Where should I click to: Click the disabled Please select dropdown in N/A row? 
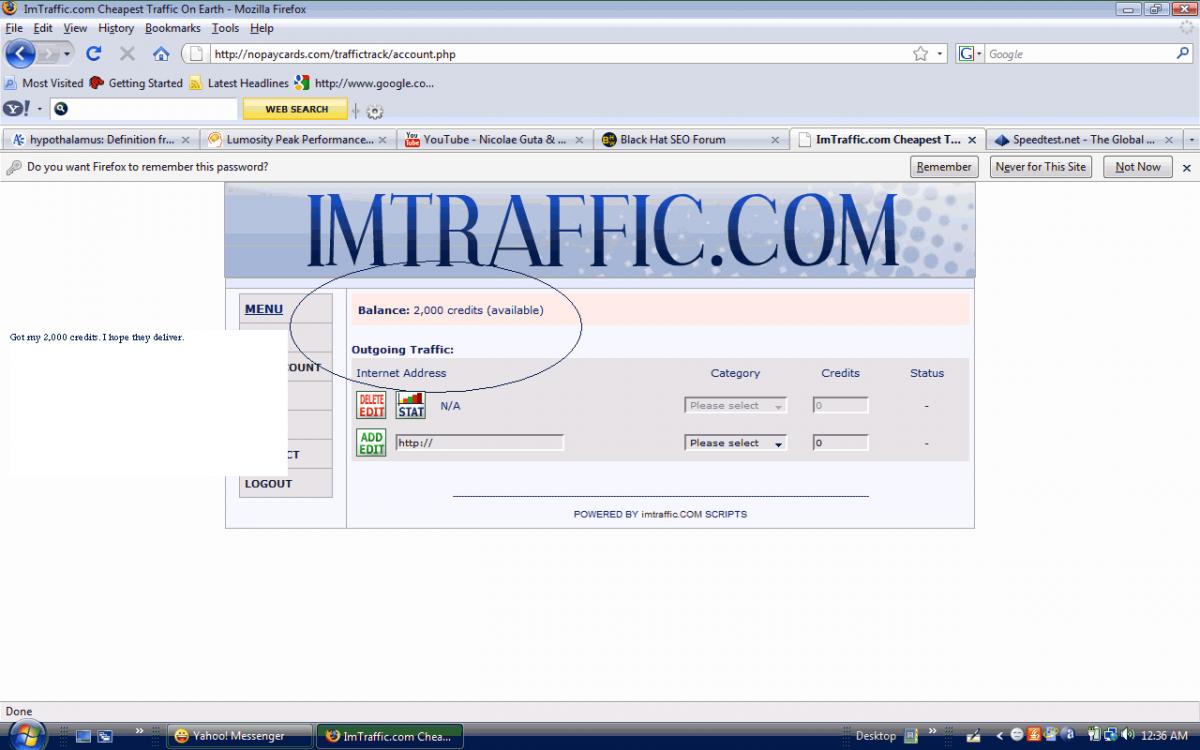pyautogui.click(x=735, y=406)
